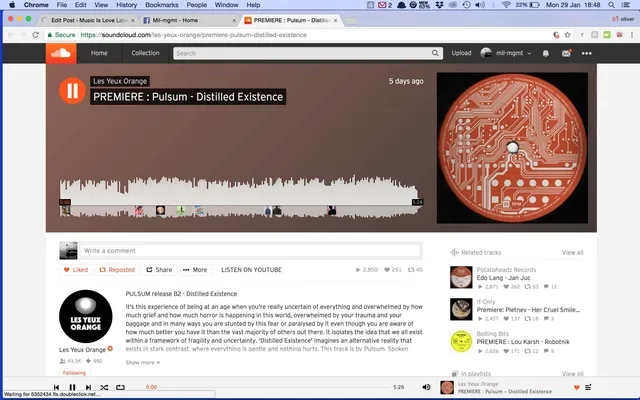The height and width of the screenshot is (400, 640).
Task: Click the Upload link
Action: click(x=461, y=53)
